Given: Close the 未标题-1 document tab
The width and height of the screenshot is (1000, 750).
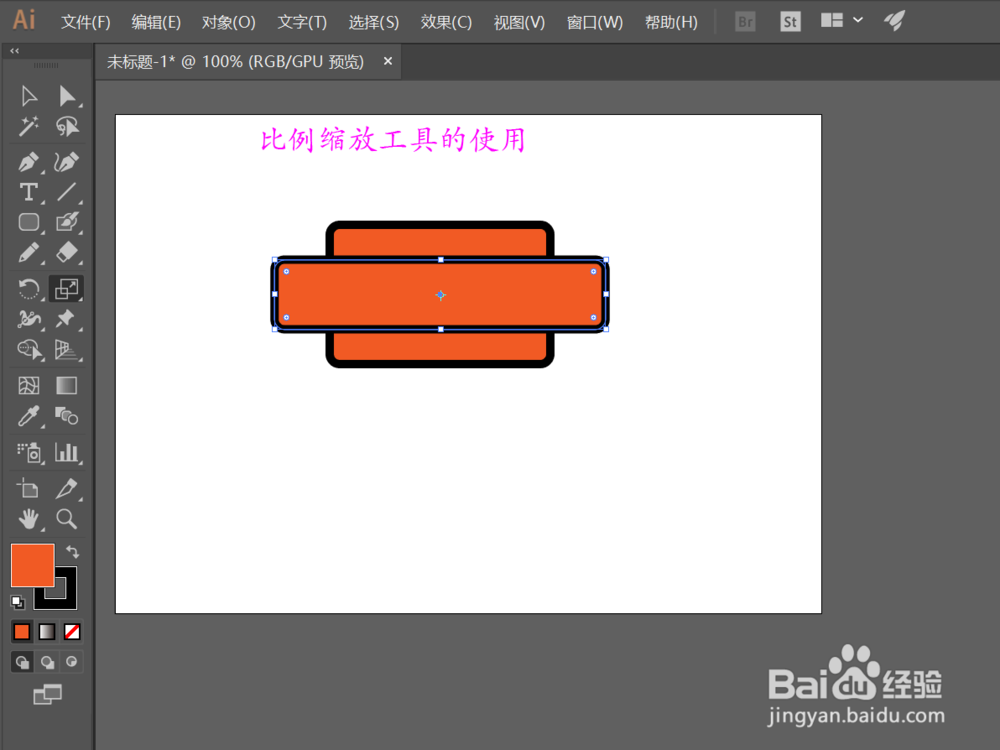Looking at the screenshot, I should tap(388, 61).
